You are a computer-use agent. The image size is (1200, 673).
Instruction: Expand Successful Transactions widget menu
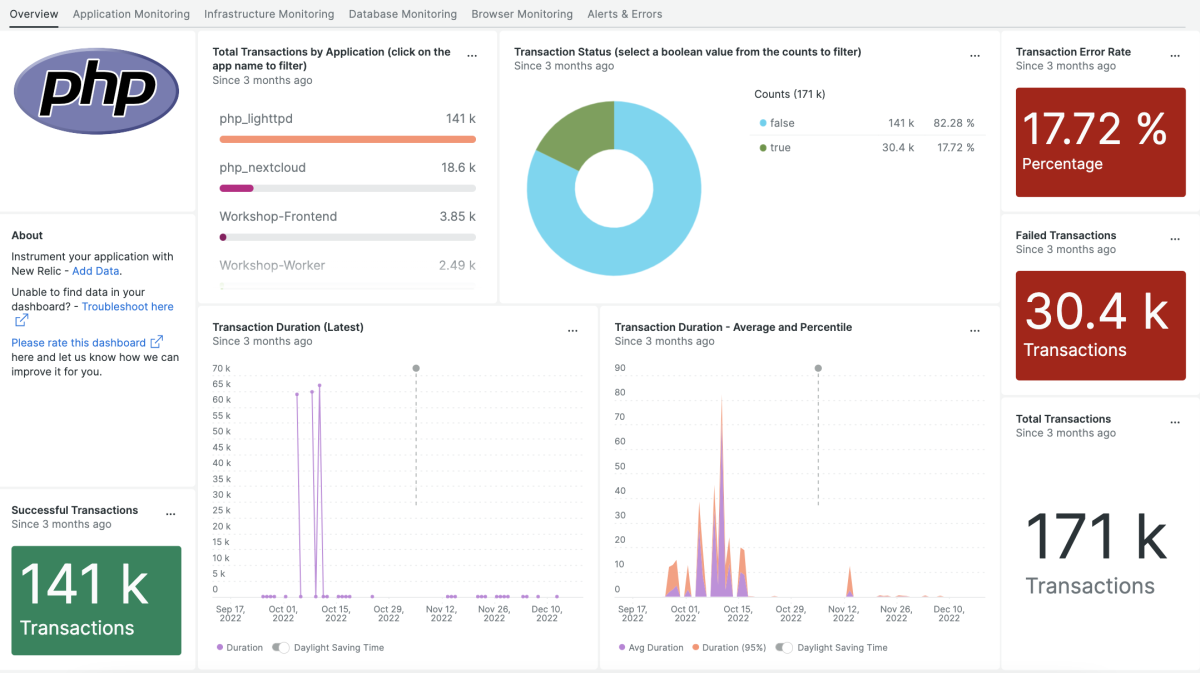(171, 514)
